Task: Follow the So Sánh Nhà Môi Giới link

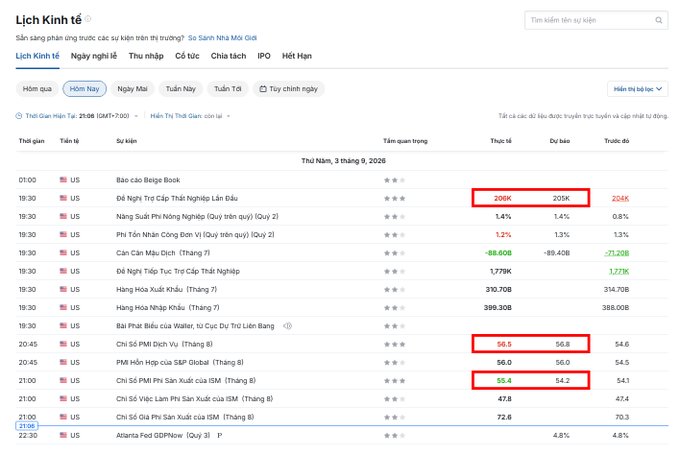Action: click(222, 38)
